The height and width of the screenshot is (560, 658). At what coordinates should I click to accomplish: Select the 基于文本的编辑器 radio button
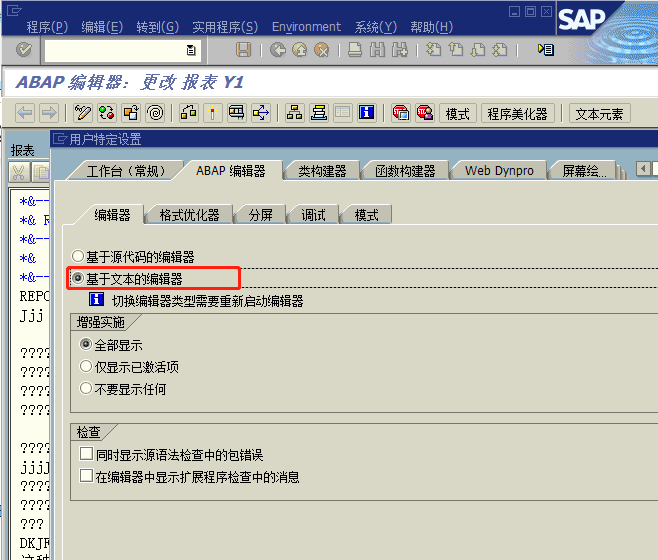coord(78,278)
